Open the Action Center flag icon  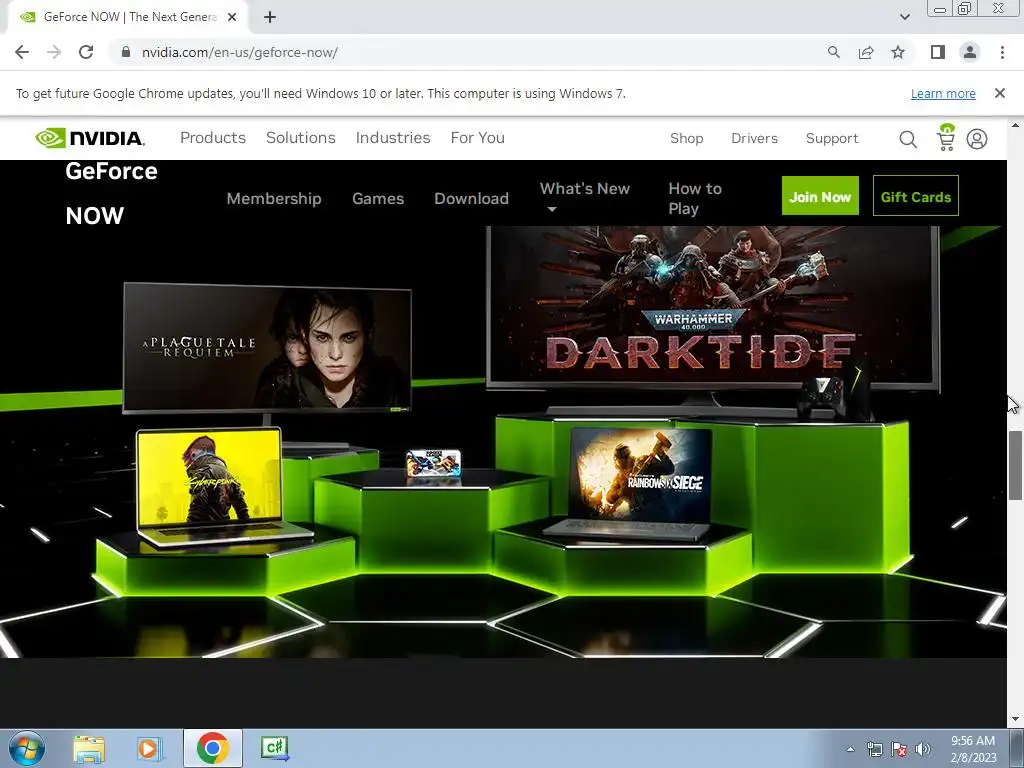[899, 750]
